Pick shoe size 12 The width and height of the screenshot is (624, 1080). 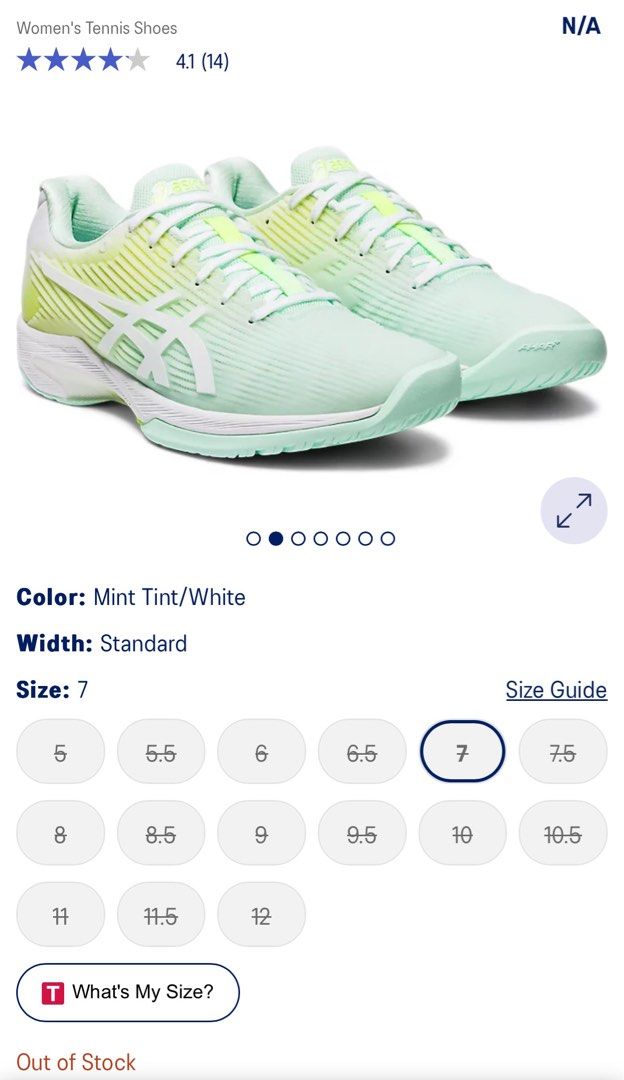[261, 914]
